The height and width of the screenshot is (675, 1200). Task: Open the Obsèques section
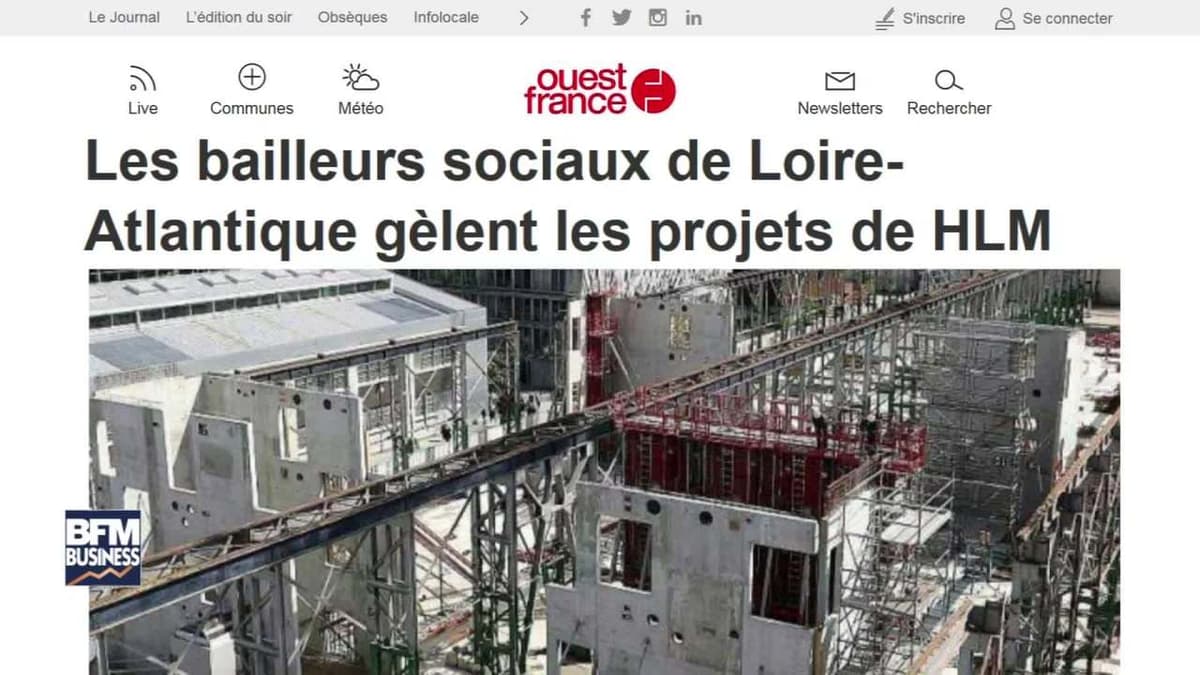(x=352, y=18)
